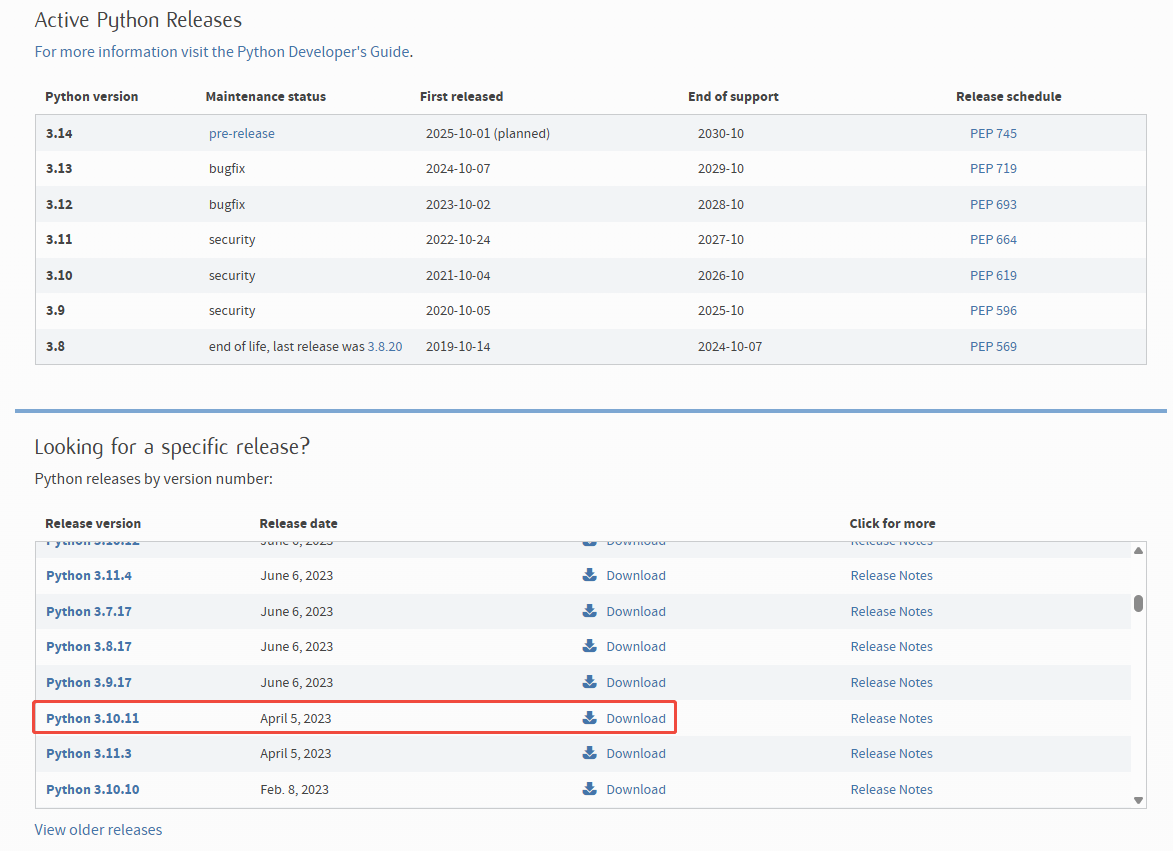Image resolution: width=1173 pixels, height=851 pixels.
Task: Open the Python 3.10.10 release page
Action: coord(93,789)
